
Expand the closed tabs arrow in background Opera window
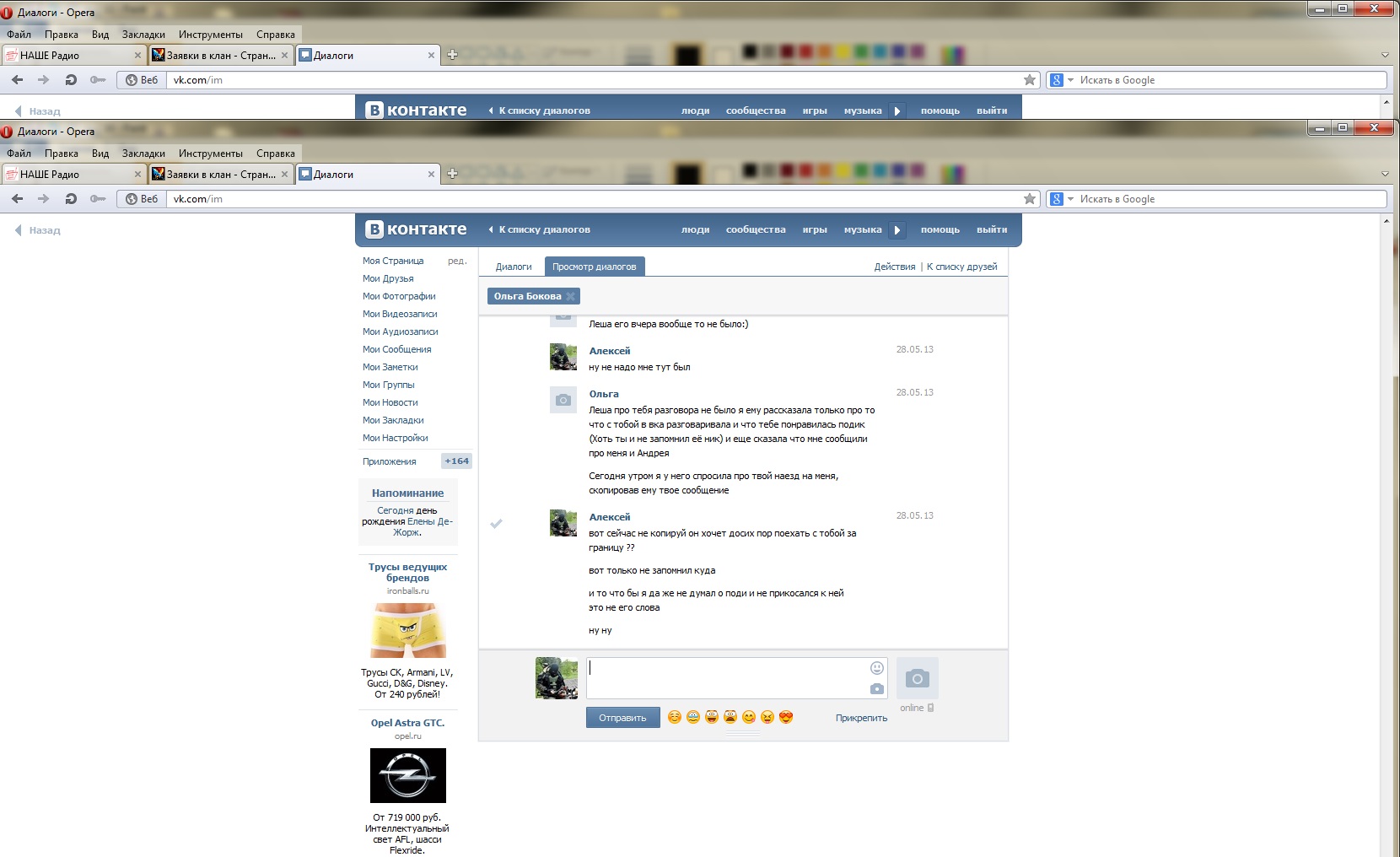pyautogui.click(x=1385, y=55)
